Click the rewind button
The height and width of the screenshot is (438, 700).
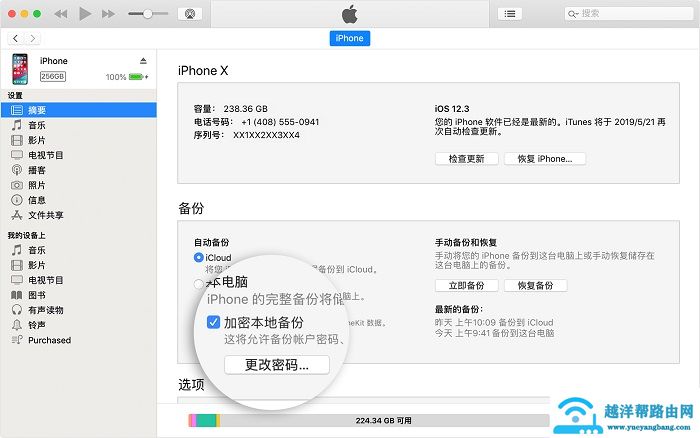(62, 14)
